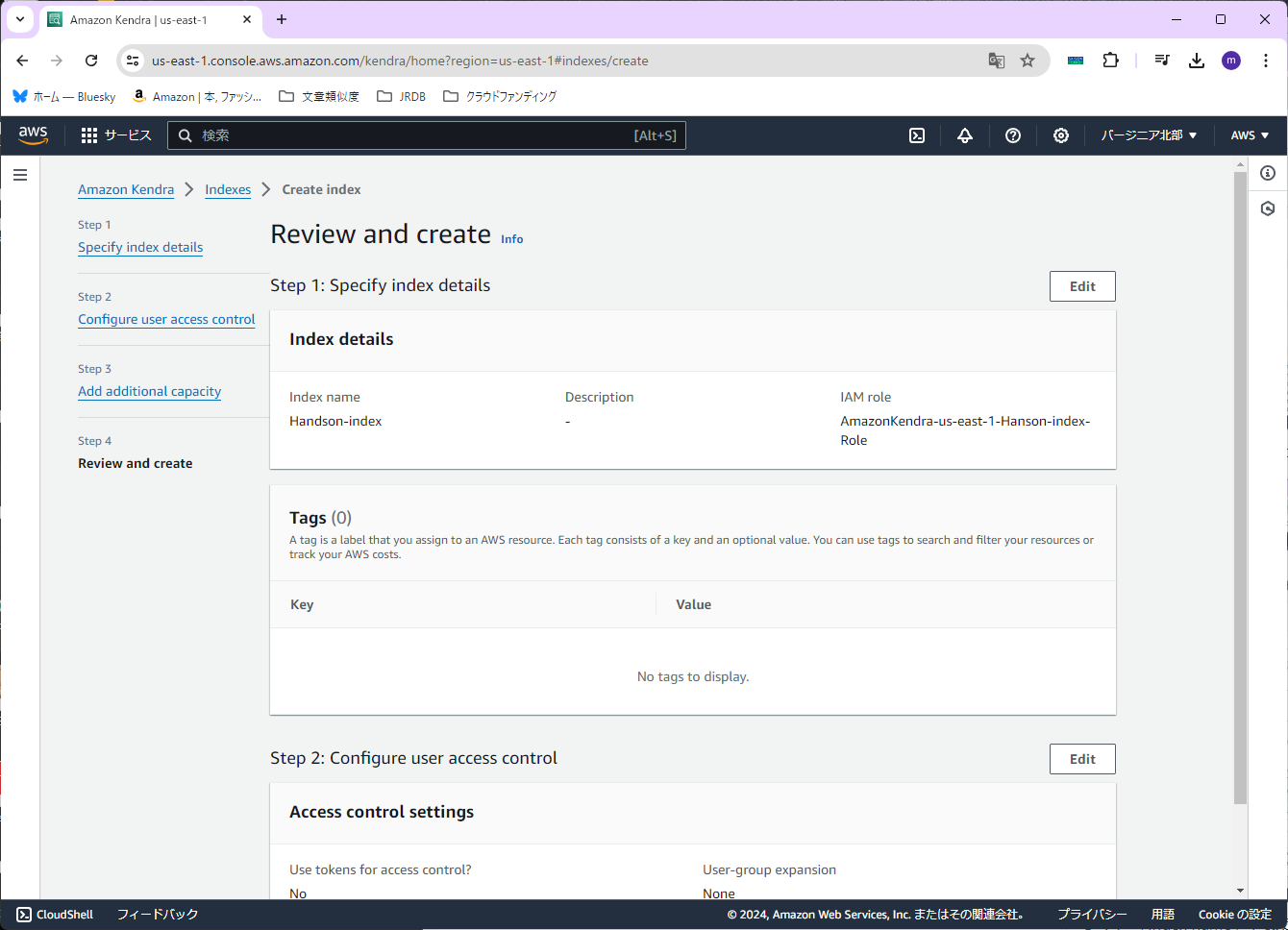
Task: Open the Chrome three-dot menu
Action: [x=1265, y=61]
